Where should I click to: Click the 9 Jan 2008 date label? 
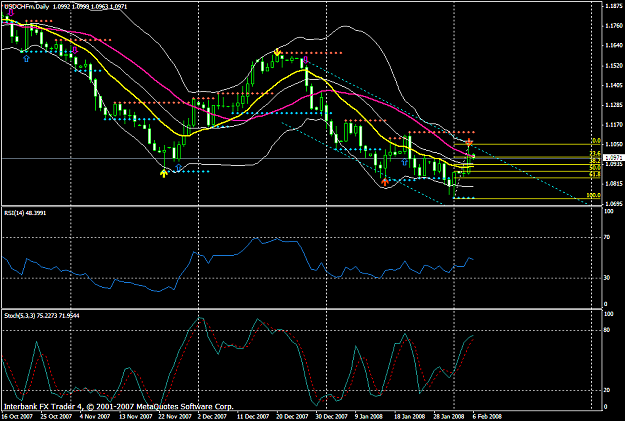(x=369, y=417)
